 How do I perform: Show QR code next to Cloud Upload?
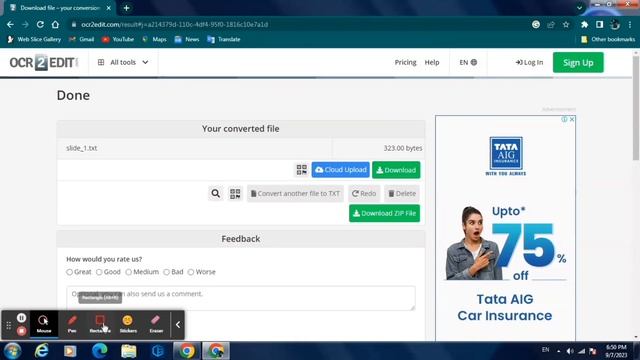[x=302, y=170]
